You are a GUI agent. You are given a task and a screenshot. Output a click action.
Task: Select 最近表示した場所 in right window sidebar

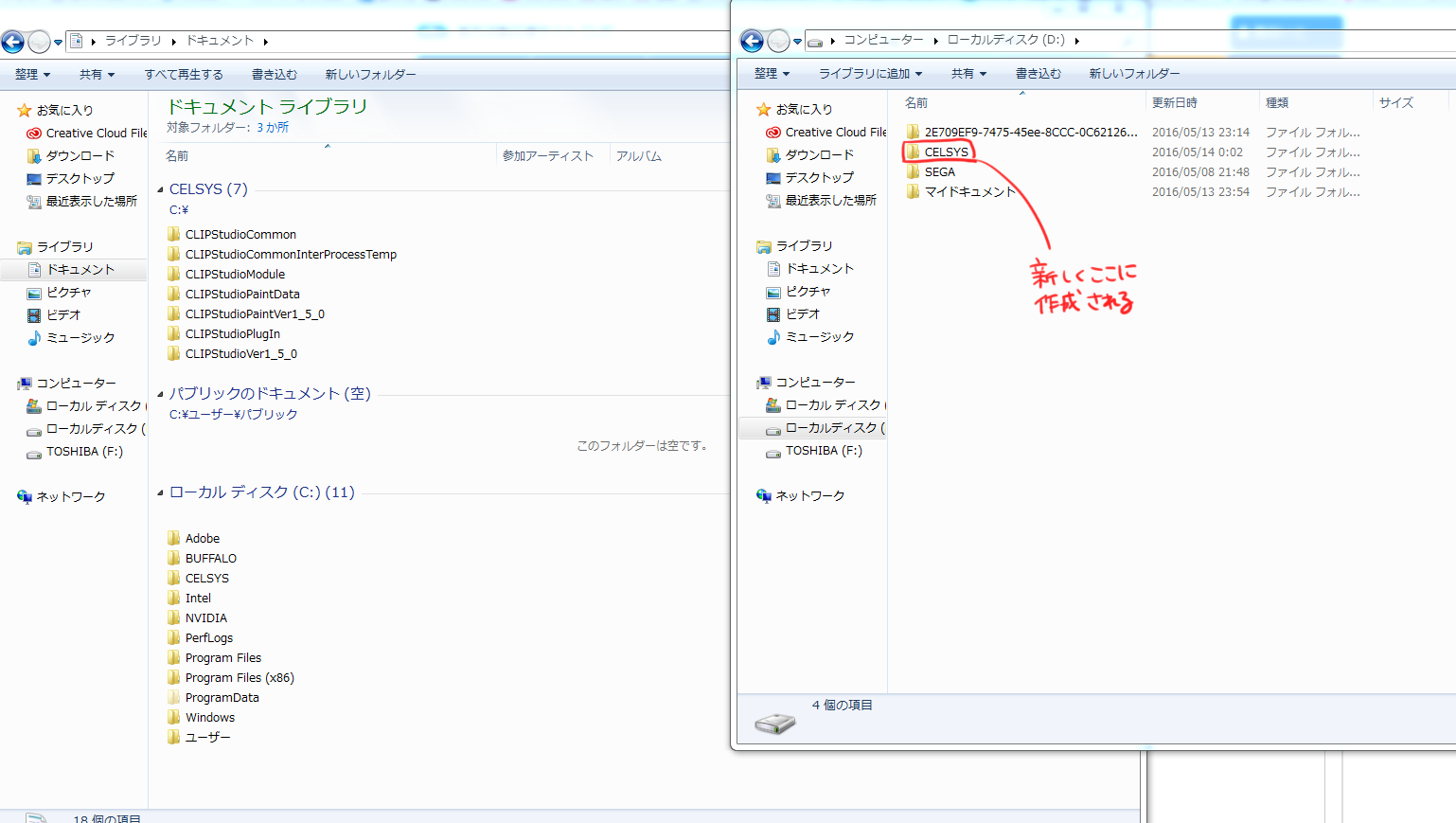(822, 201)
